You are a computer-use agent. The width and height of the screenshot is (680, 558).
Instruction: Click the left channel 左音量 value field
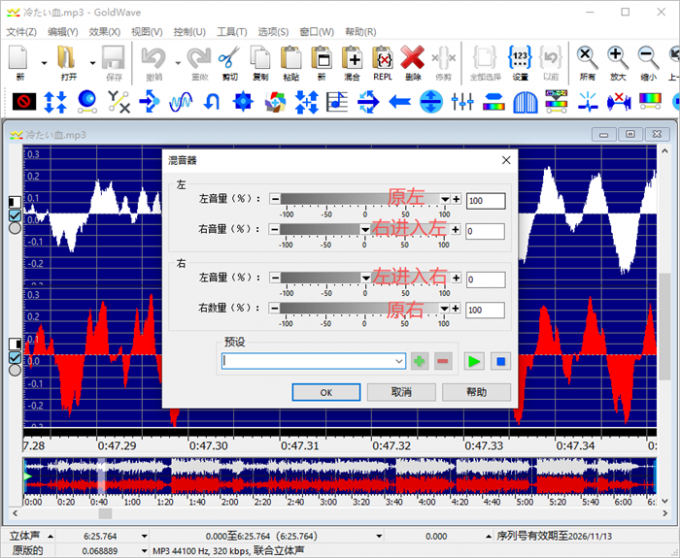pyautogui.click(x=486, y=201)
